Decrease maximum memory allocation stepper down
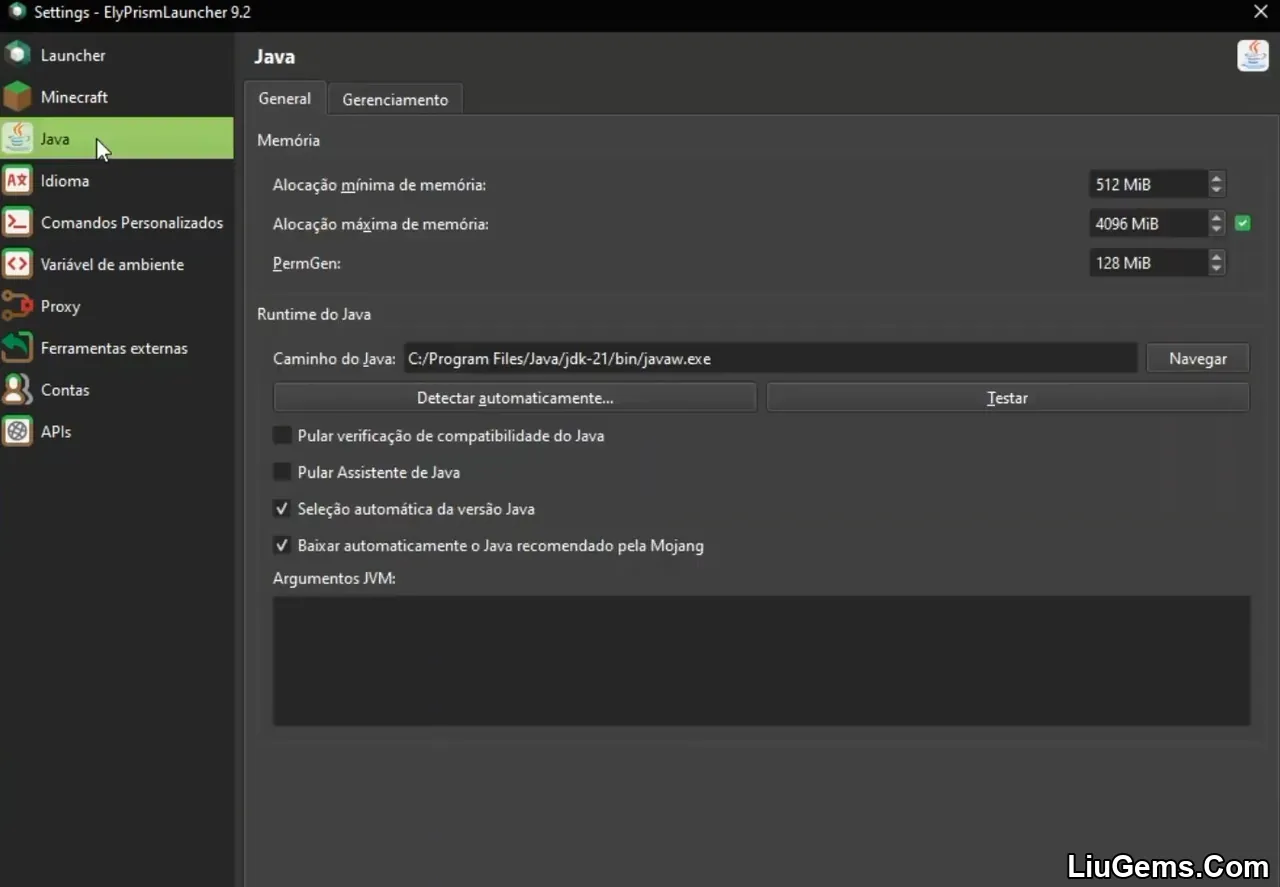The image size is (1280, 887). point(1216,229)
